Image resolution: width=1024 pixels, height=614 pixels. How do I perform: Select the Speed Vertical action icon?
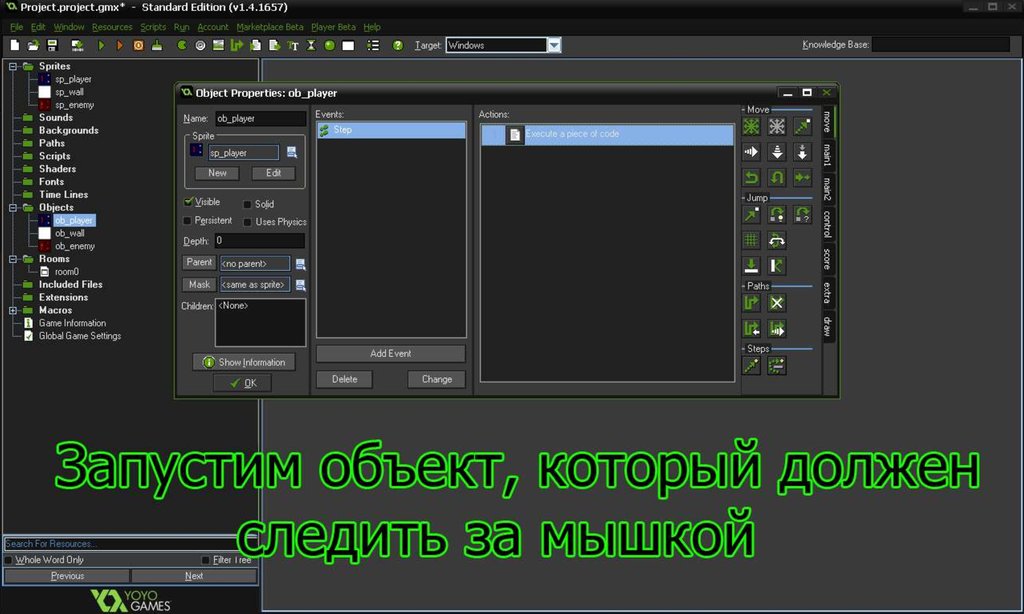tap(776, 152)
